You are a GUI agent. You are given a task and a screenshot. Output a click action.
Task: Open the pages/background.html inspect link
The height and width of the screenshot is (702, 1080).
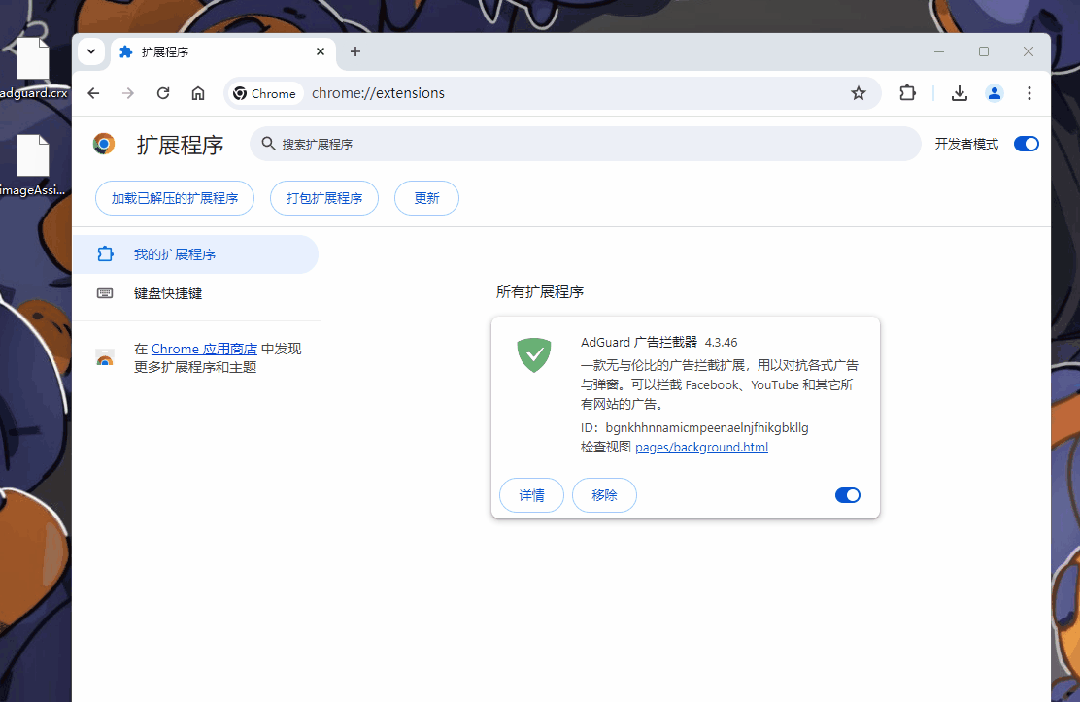point(701,447)
